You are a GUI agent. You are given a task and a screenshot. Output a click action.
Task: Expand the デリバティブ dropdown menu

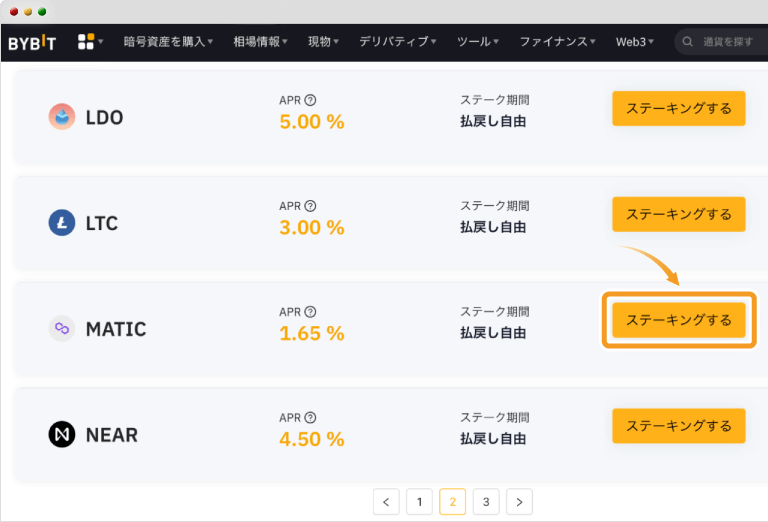pyautogui.click(x=397, y=42)
